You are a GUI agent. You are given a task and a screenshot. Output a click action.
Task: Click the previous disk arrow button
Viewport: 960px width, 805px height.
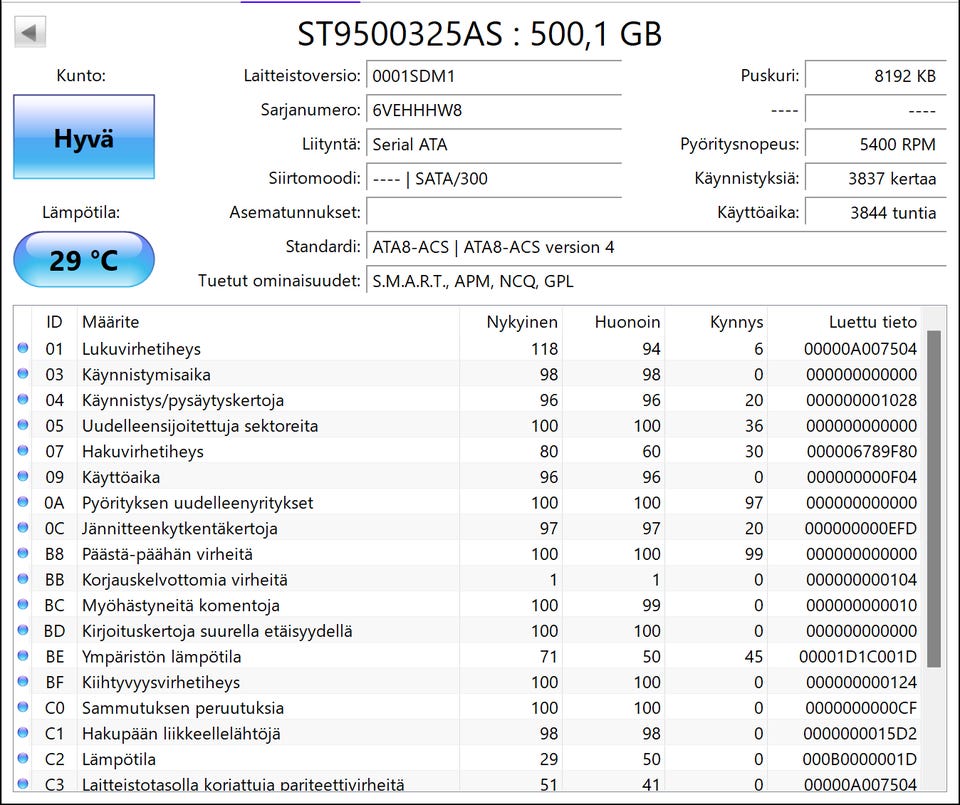30,33
